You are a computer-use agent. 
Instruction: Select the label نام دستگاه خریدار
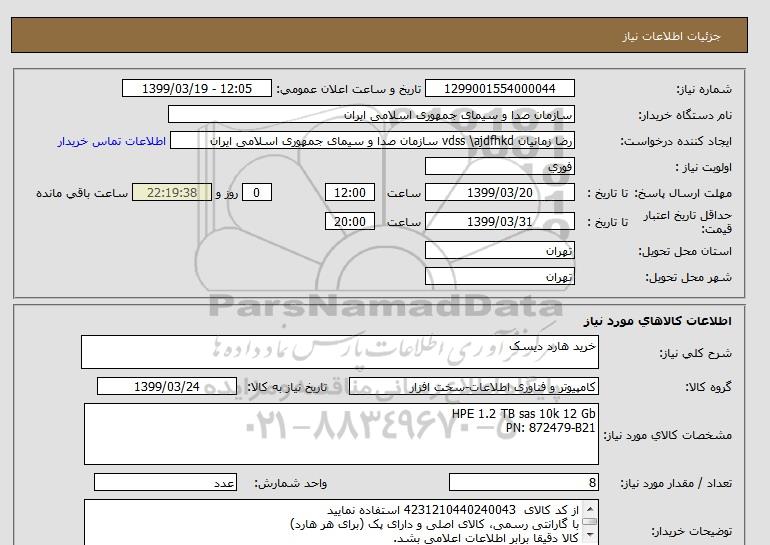[x=685, y=115]
